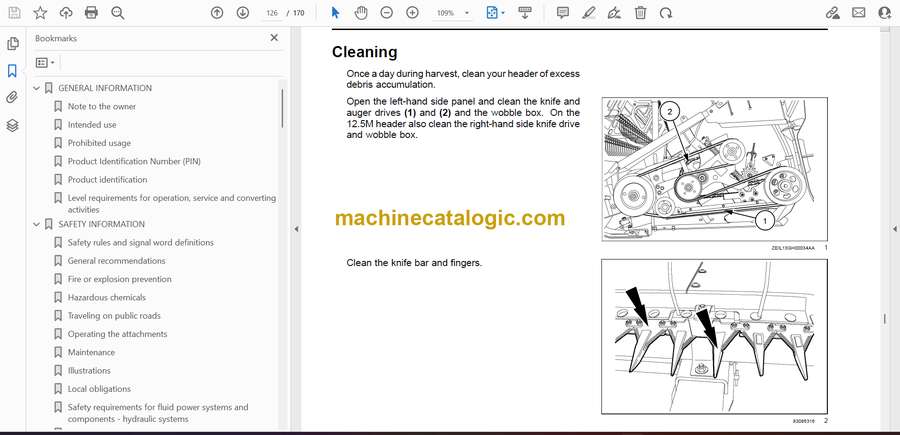Expand the right tools pane arrow

coord(894,229)
